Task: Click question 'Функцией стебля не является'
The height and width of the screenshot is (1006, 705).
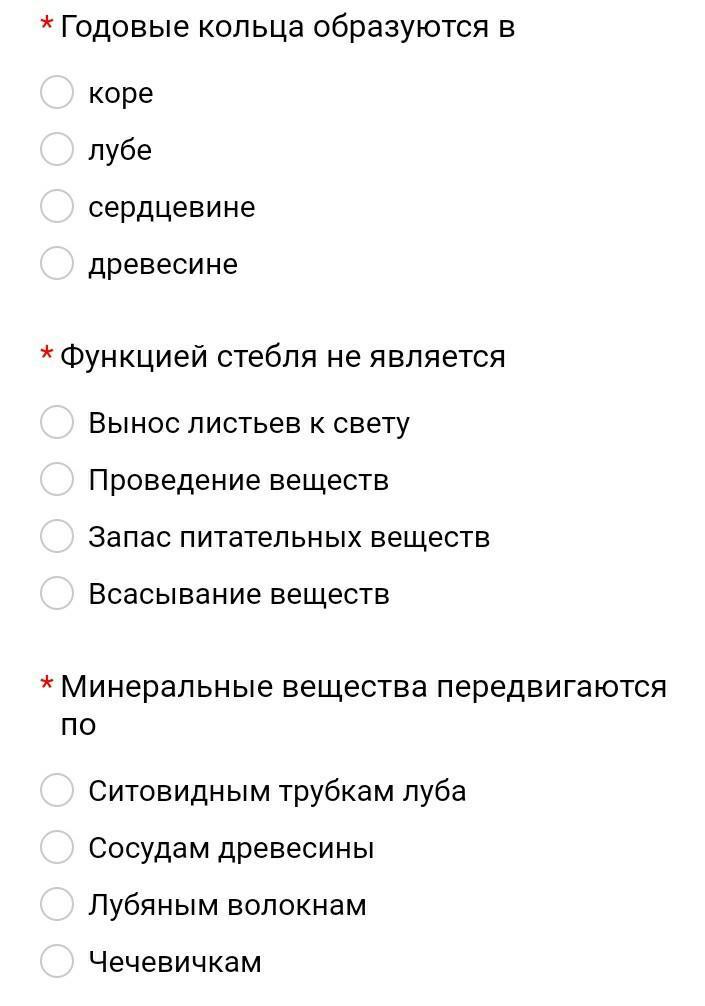Action: coord(282,356)
